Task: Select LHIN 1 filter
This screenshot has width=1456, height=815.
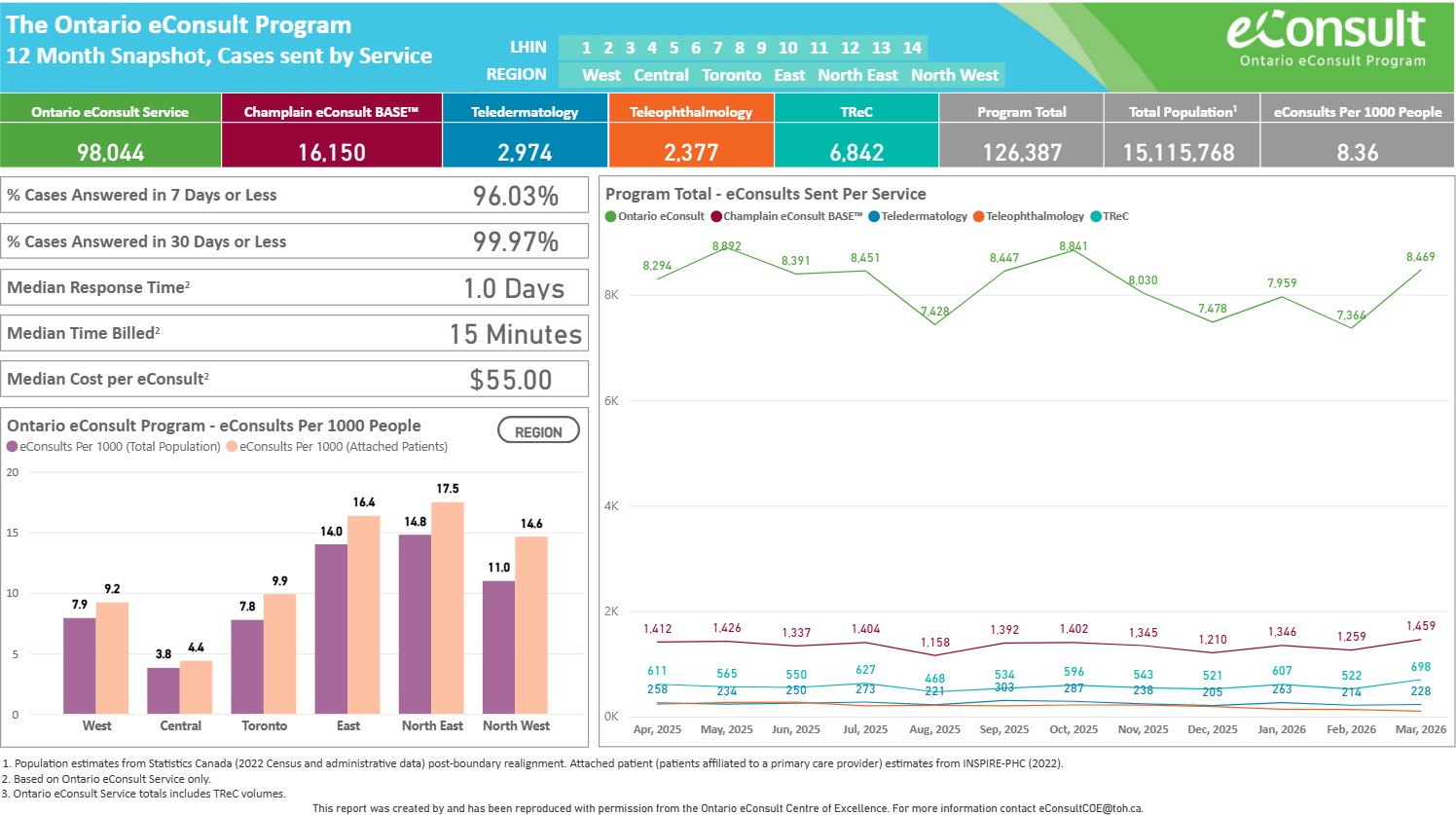Action: pos(586,48)
